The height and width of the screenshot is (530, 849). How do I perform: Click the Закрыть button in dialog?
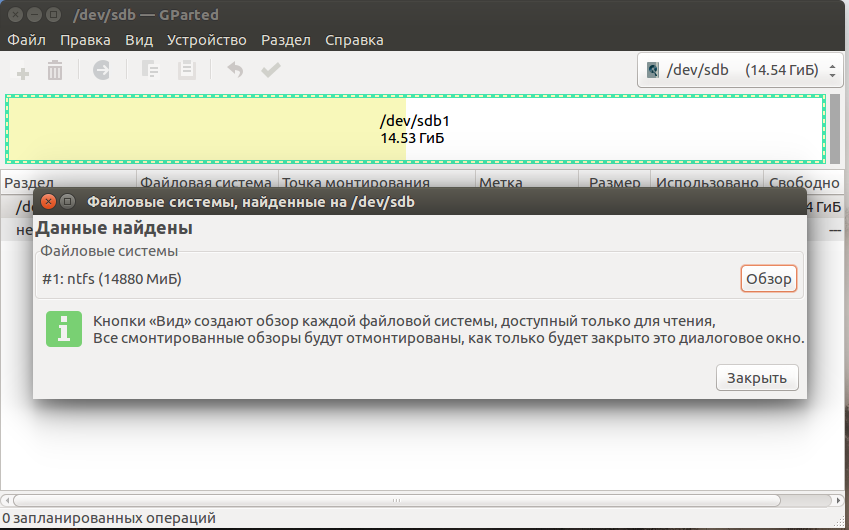click(757, 378)
